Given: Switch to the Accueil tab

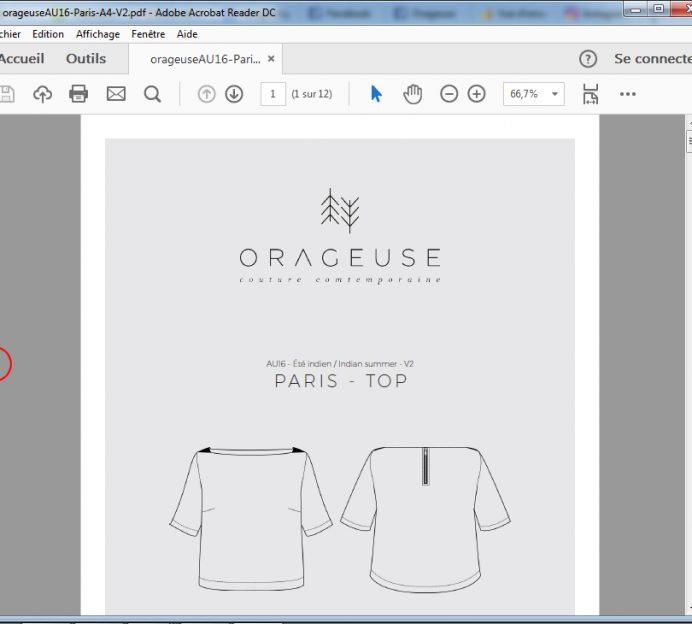Looking at the screenshot, I should [x=21, y=59].
